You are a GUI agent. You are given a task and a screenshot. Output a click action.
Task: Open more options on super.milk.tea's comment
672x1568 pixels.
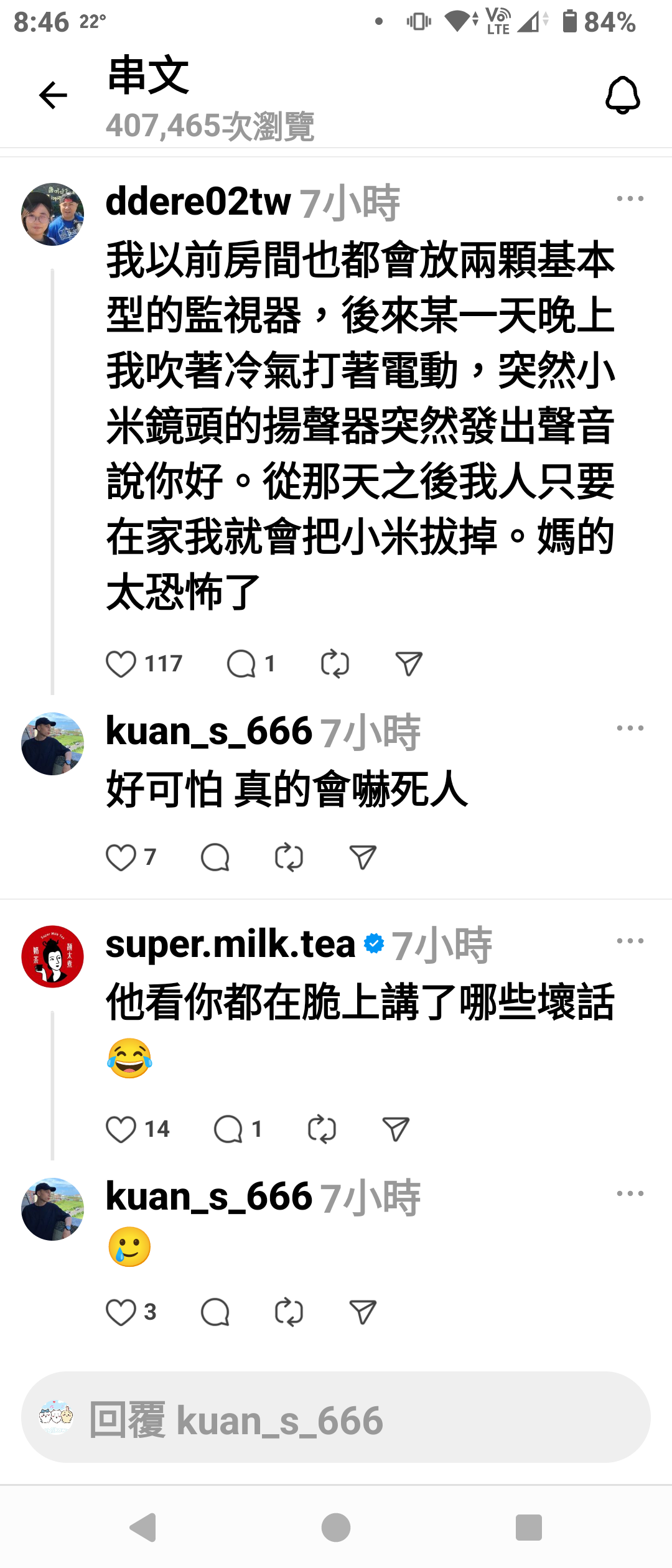pyautogui.click(x=630, y=941)
